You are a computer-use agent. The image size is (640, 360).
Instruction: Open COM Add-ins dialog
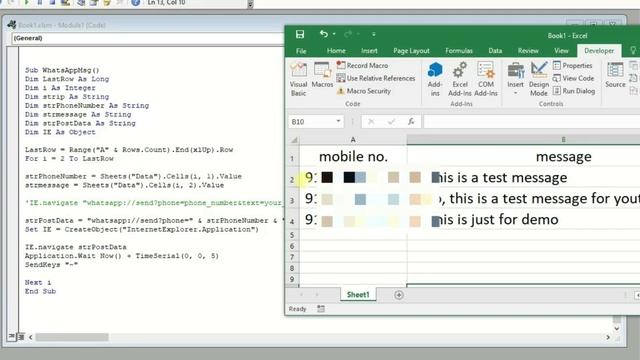[x=486, y=79]
